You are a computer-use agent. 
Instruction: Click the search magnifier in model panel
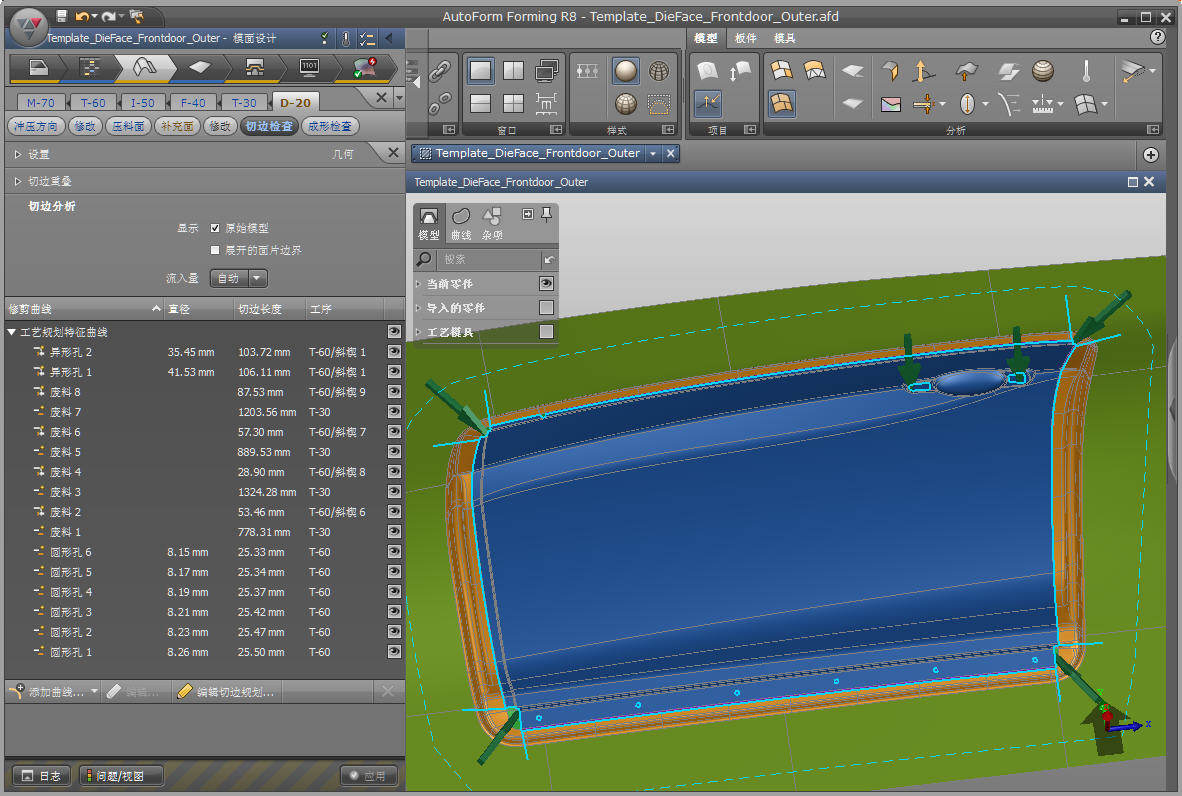click(424, 259)
